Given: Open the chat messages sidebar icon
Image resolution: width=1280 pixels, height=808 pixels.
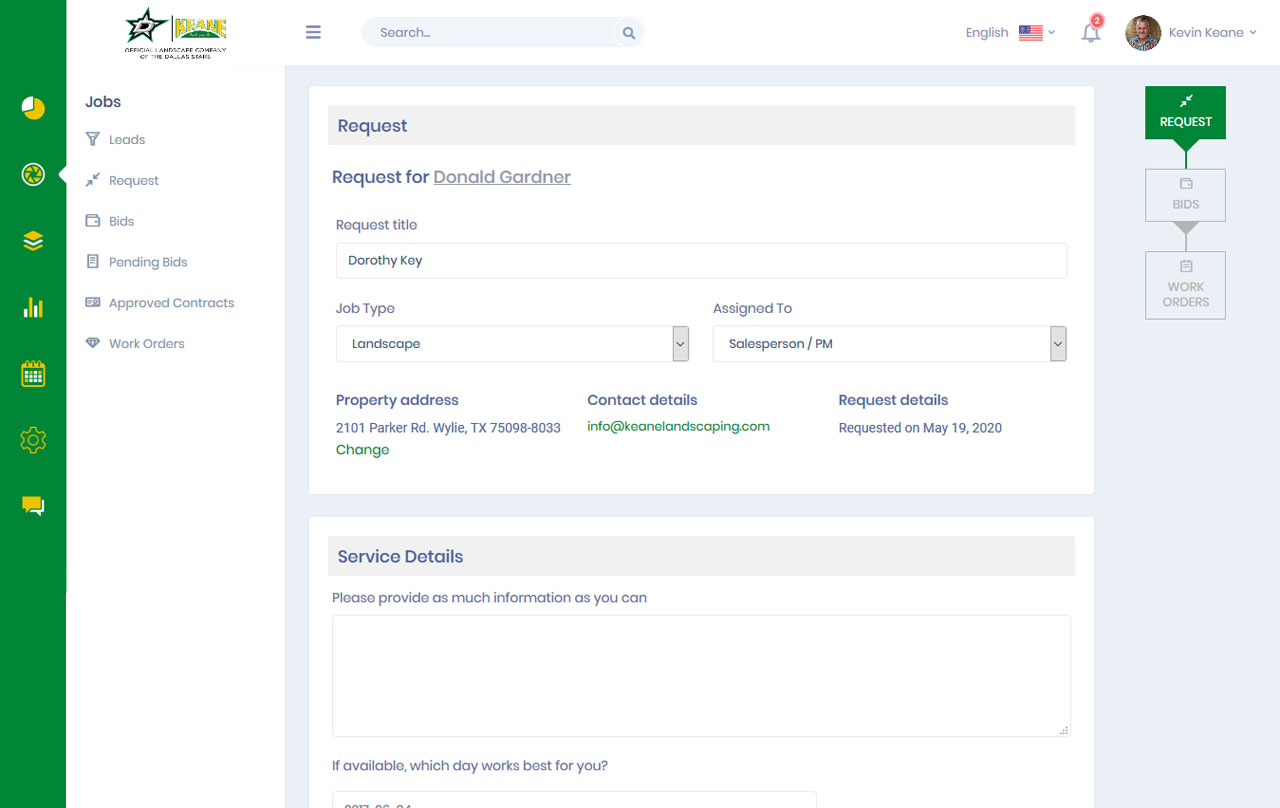Looking at the screenshot, I should click(x=33, y=506).
